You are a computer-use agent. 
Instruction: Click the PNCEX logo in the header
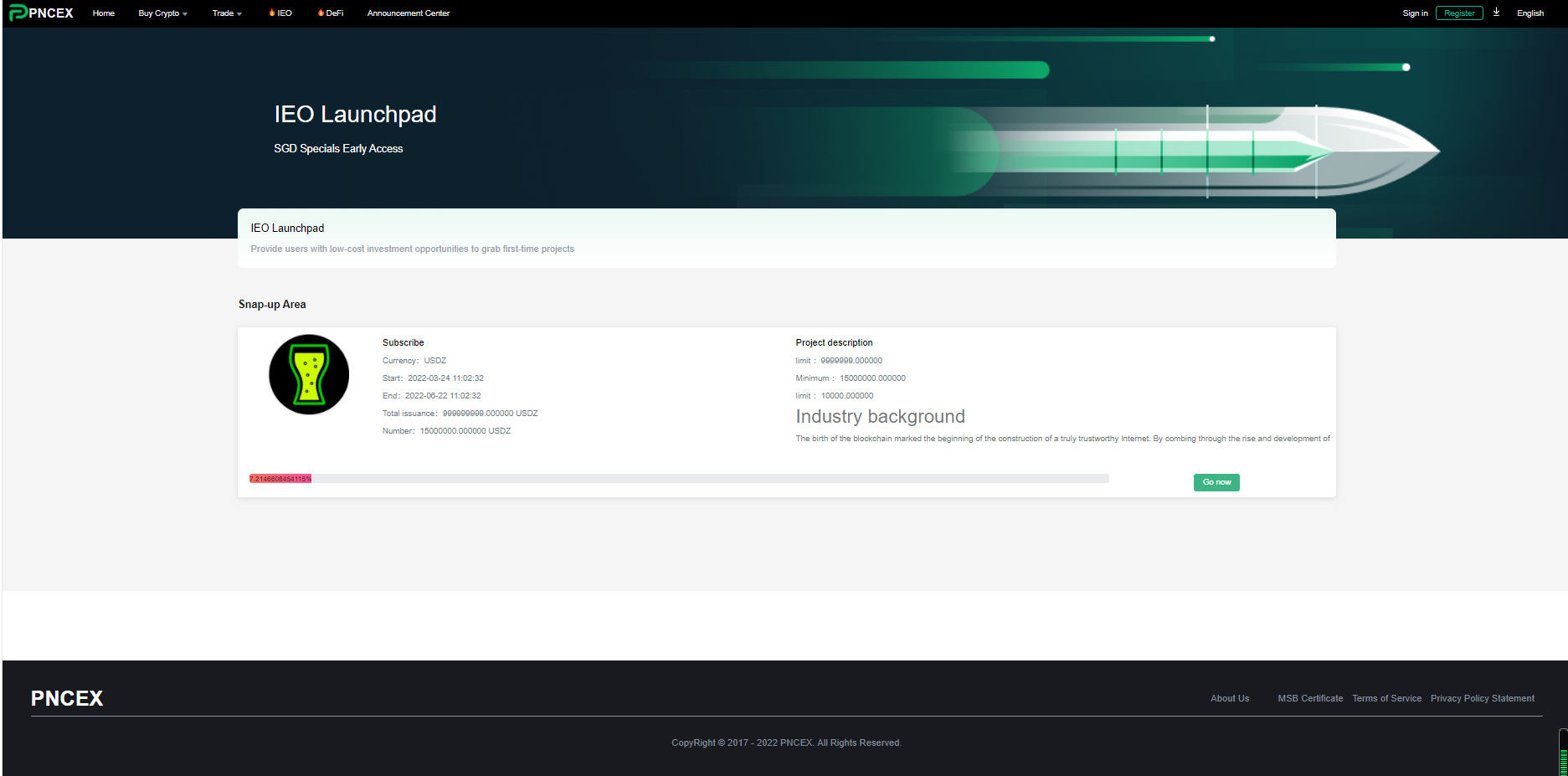point(41,13)
